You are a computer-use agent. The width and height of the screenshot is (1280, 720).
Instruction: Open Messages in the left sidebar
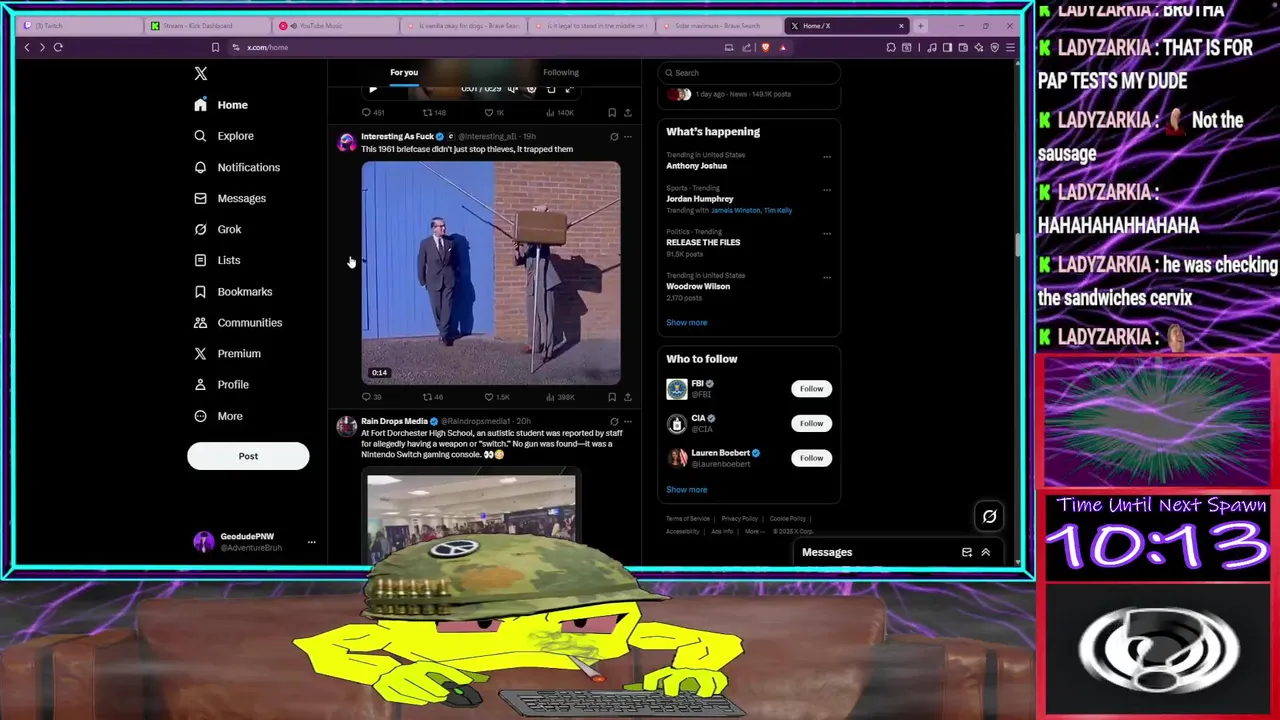click(x=230, y=198)
